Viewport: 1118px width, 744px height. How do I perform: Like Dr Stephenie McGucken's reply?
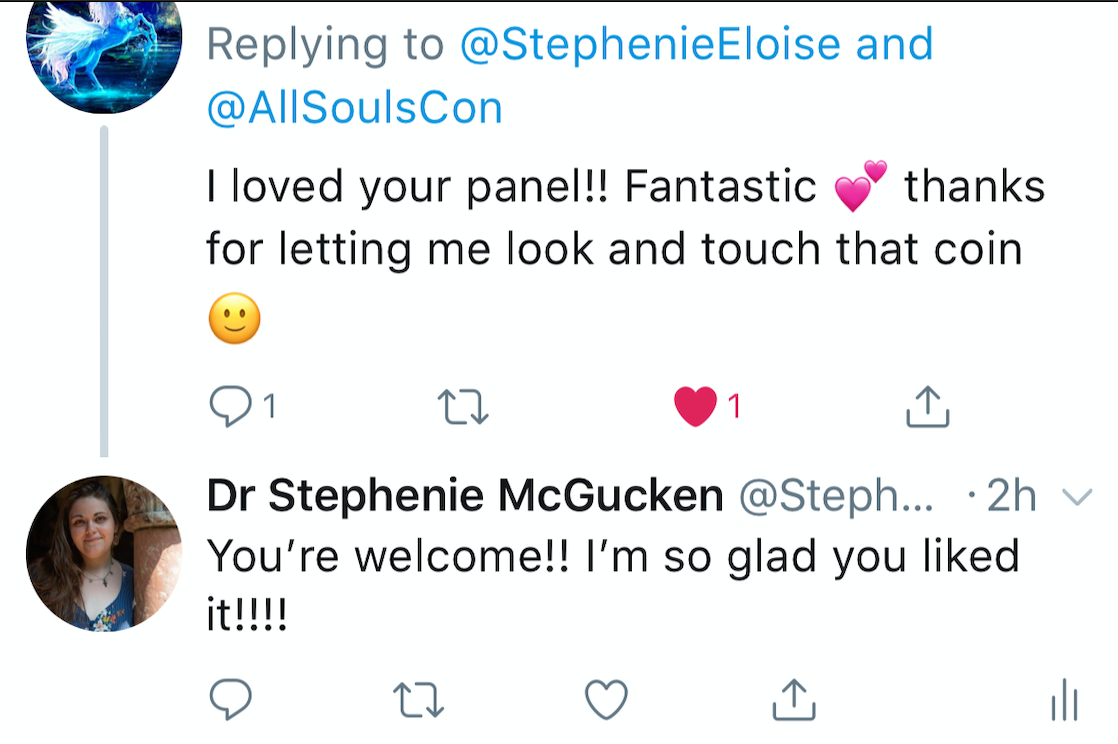point(606,699)
